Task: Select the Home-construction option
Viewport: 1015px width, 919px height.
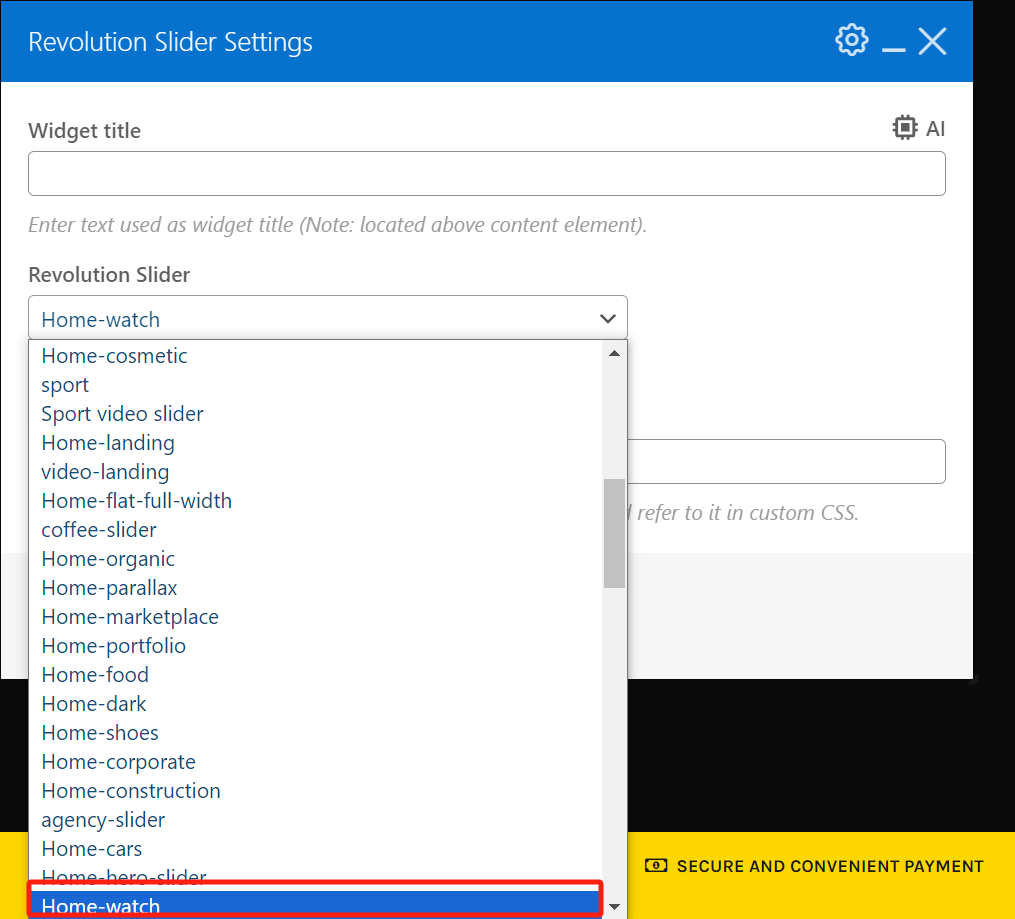Action: (x=131, y=791)
